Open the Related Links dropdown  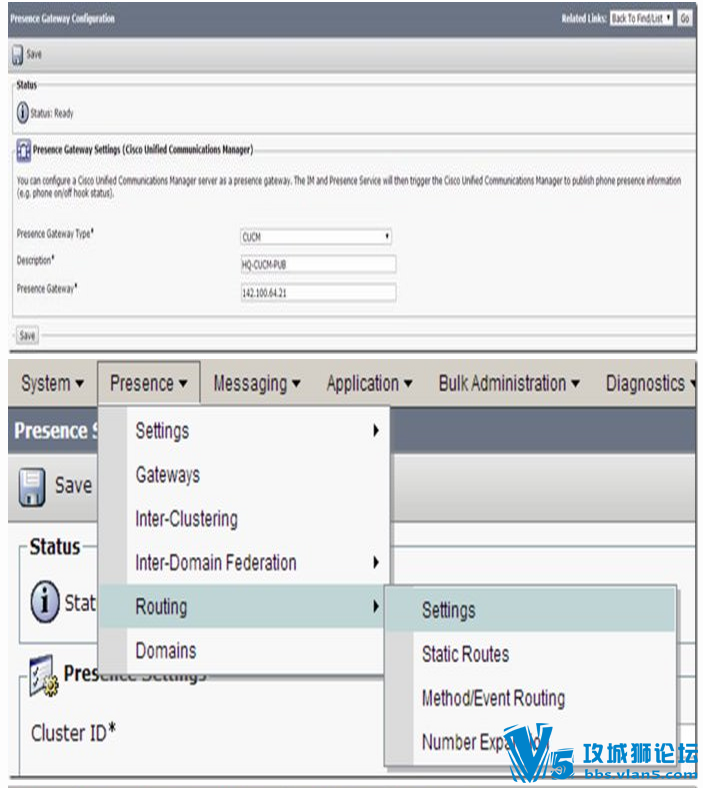[x=641, y=19]
